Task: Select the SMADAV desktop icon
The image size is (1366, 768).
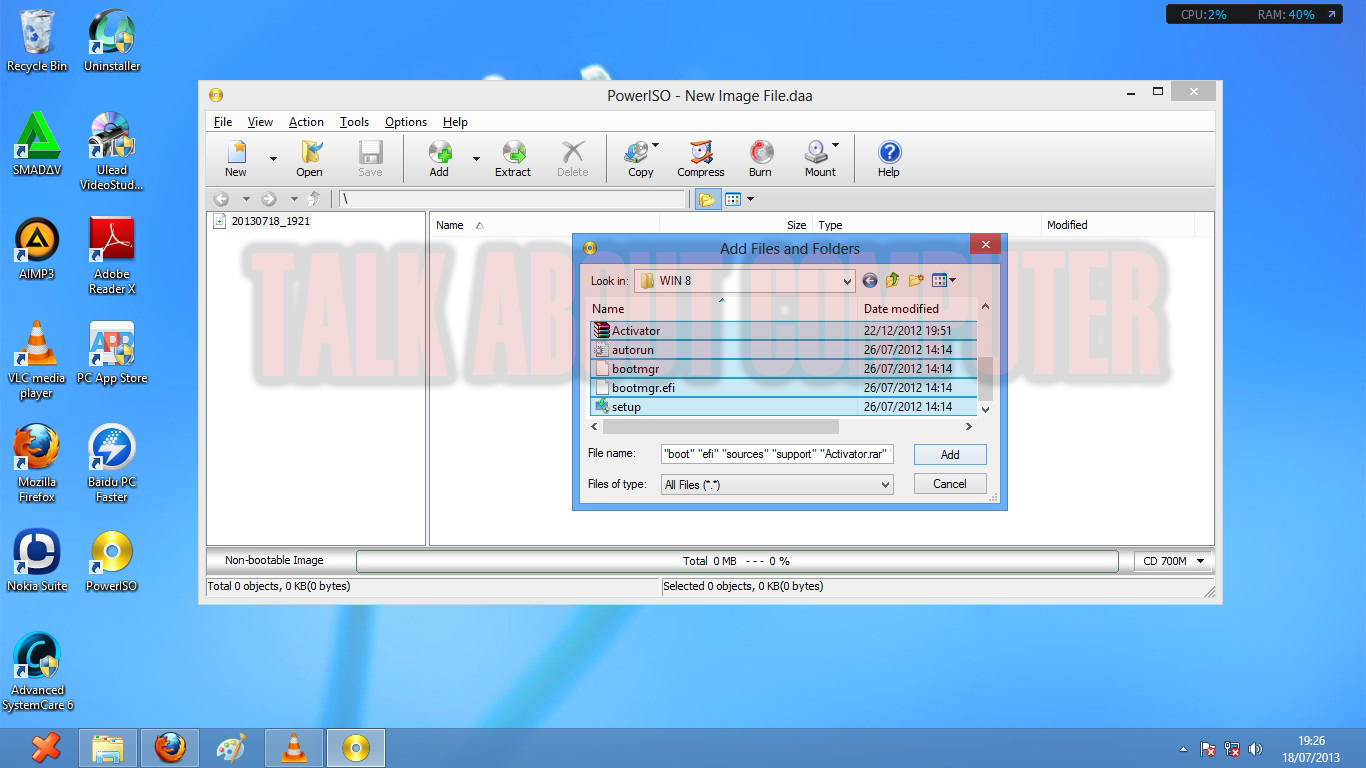Action: coord(37,144)
